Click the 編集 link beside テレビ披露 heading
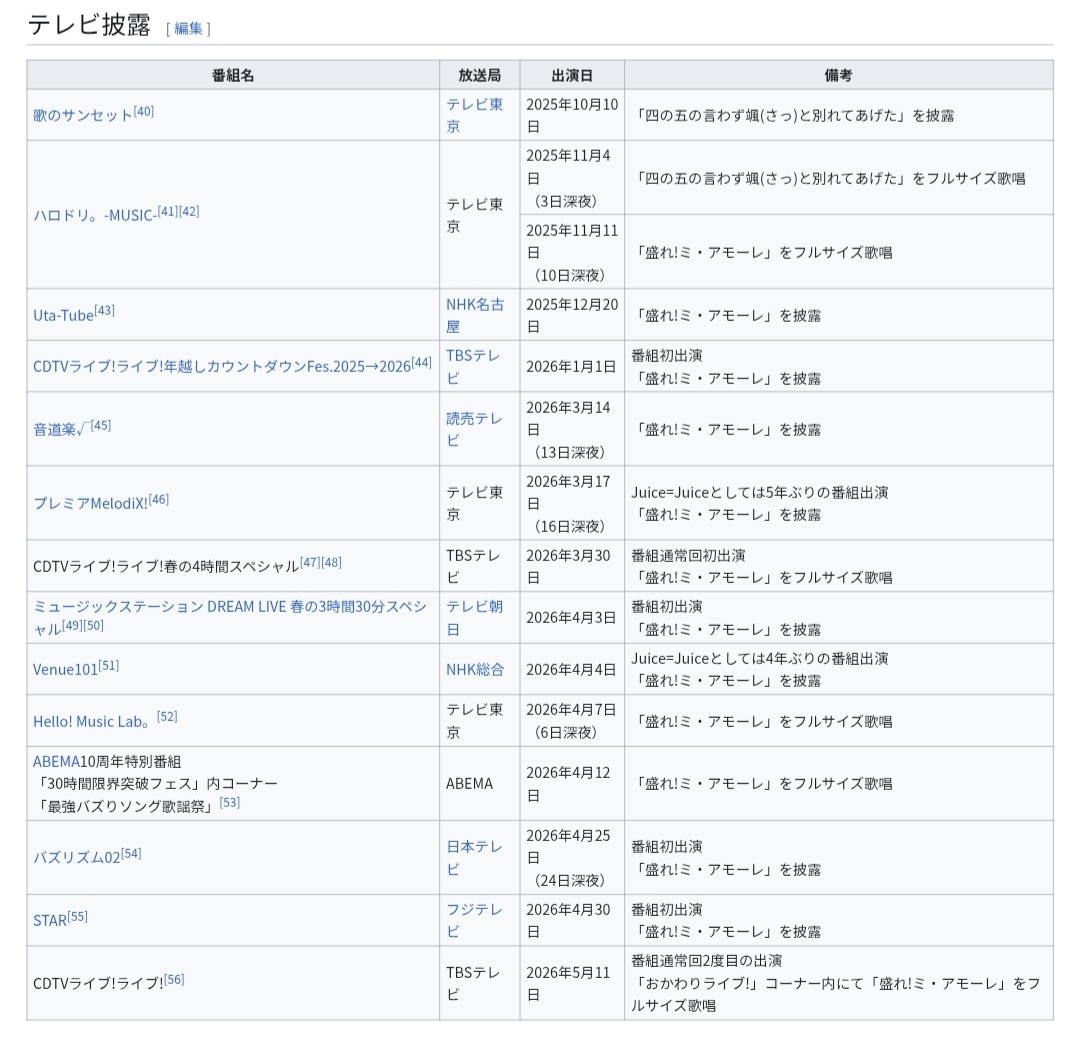1080x1045 pixels. [x=188, y=28]
